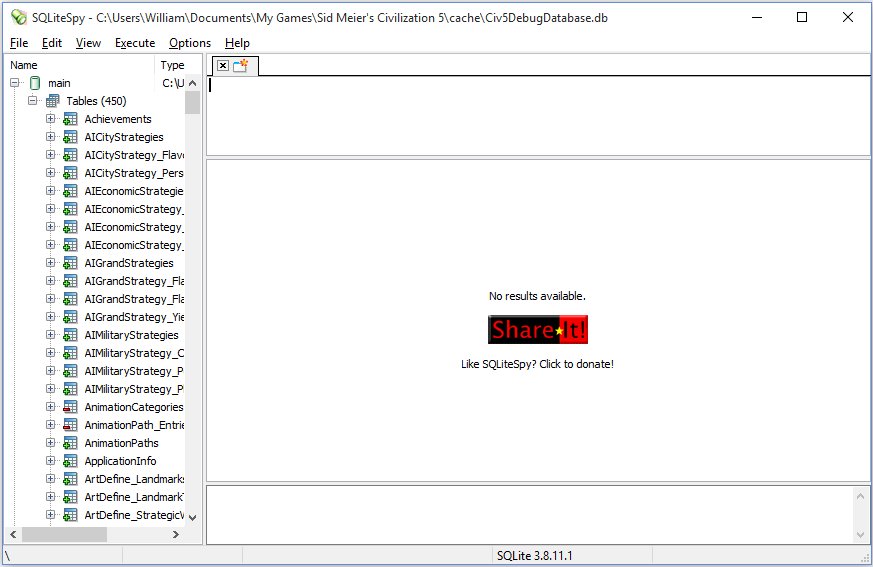Screen dimensions: 873x567
Task: Open the File menu
Action: (19, 43)
